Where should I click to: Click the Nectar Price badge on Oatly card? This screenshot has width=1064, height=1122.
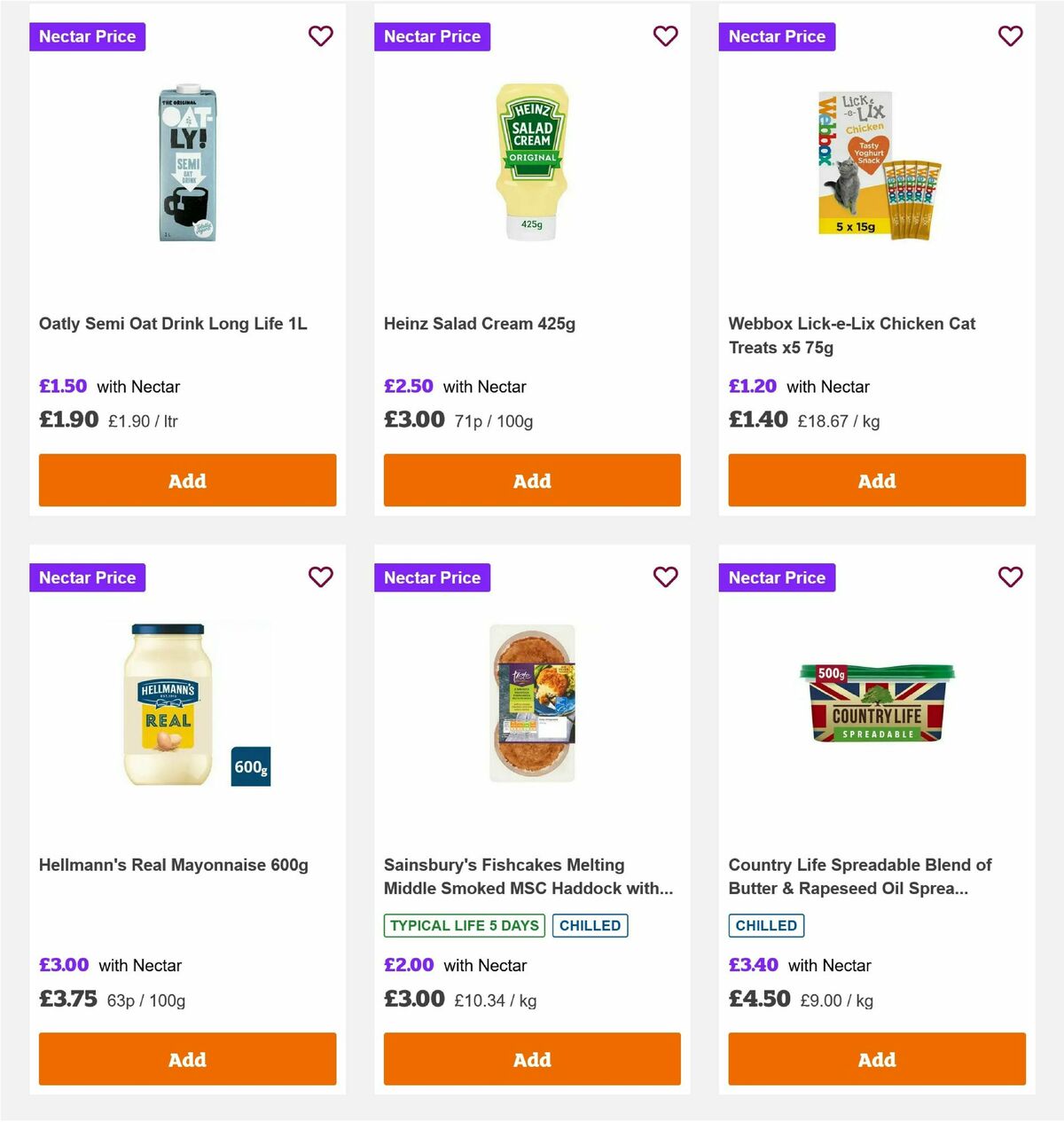(x=87, y=36)
